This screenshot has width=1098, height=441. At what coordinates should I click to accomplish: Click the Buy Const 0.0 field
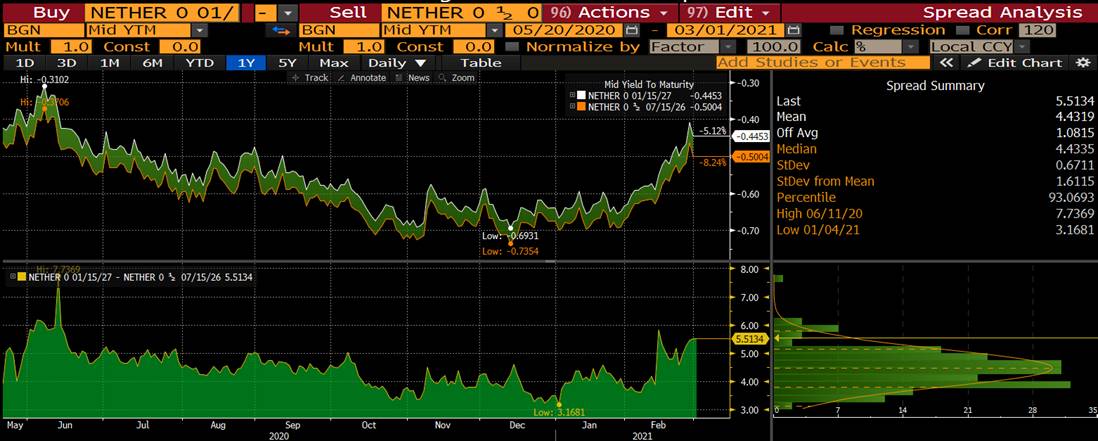click(x=181, y=47)
